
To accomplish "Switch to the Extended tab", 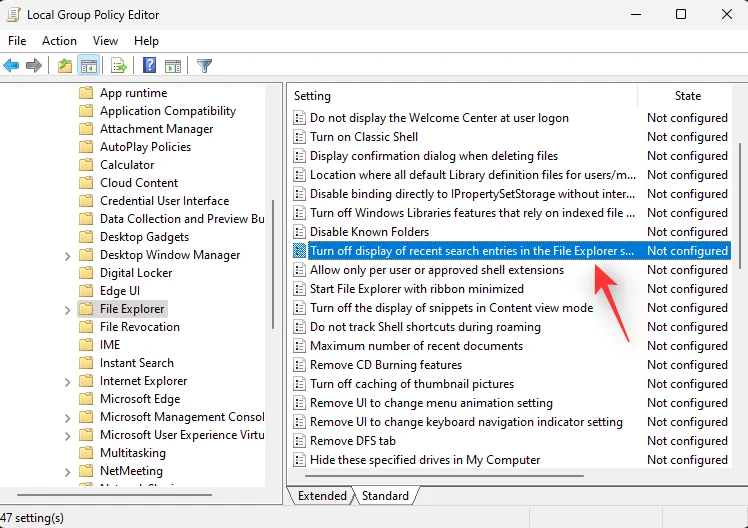I will 322,496.
